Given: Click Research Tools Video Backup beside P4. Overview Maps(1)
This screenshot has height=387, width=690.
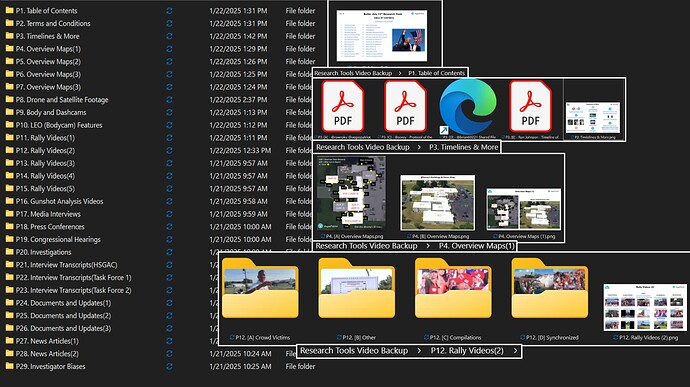Looking at the screenshot, I should click(x=366, y=246).
